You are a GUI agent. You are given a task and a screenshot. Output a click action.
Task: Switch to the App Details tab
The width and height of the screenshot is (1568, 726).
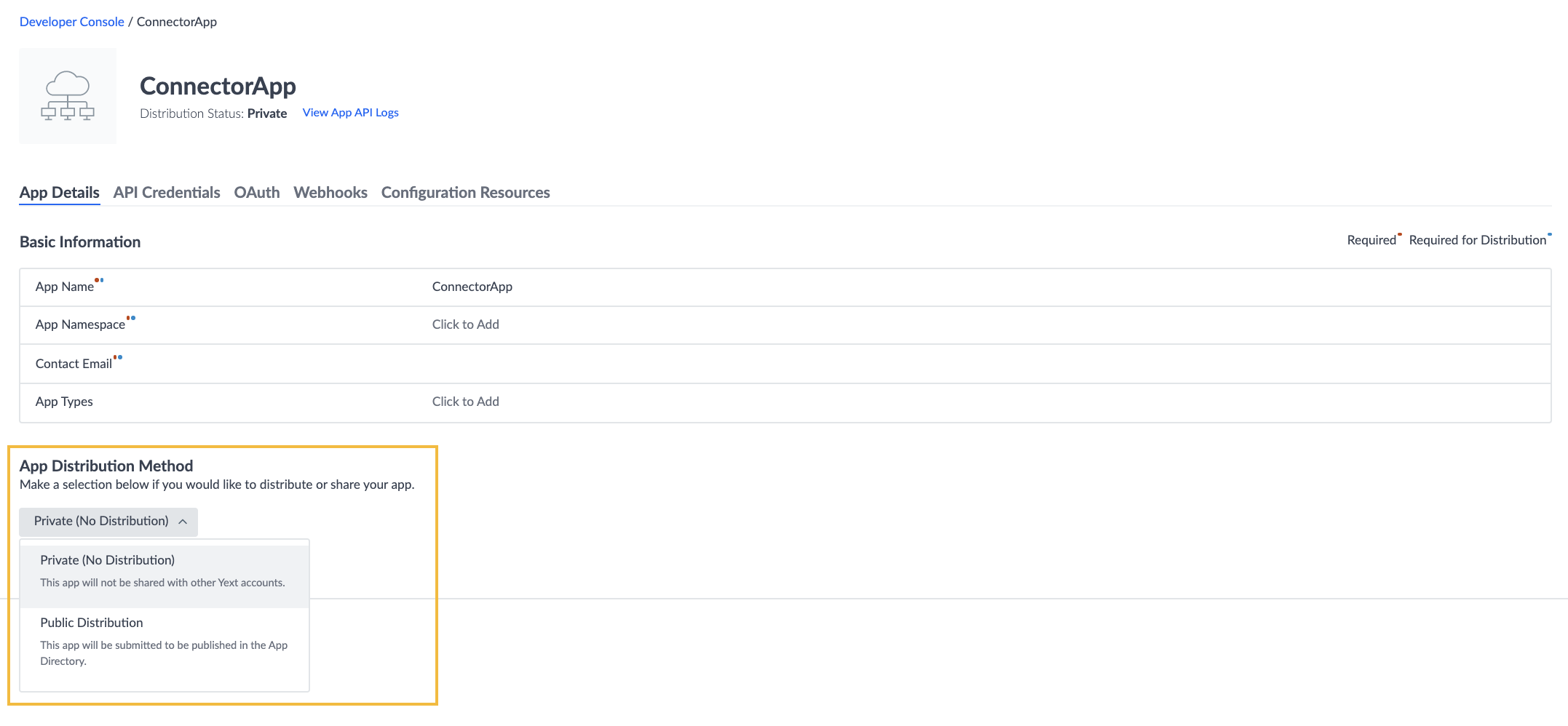[x=60, y=193]
